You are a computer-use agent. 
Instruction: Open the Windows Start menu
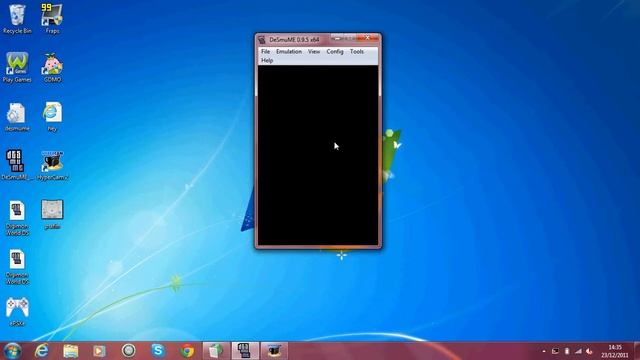12,351
